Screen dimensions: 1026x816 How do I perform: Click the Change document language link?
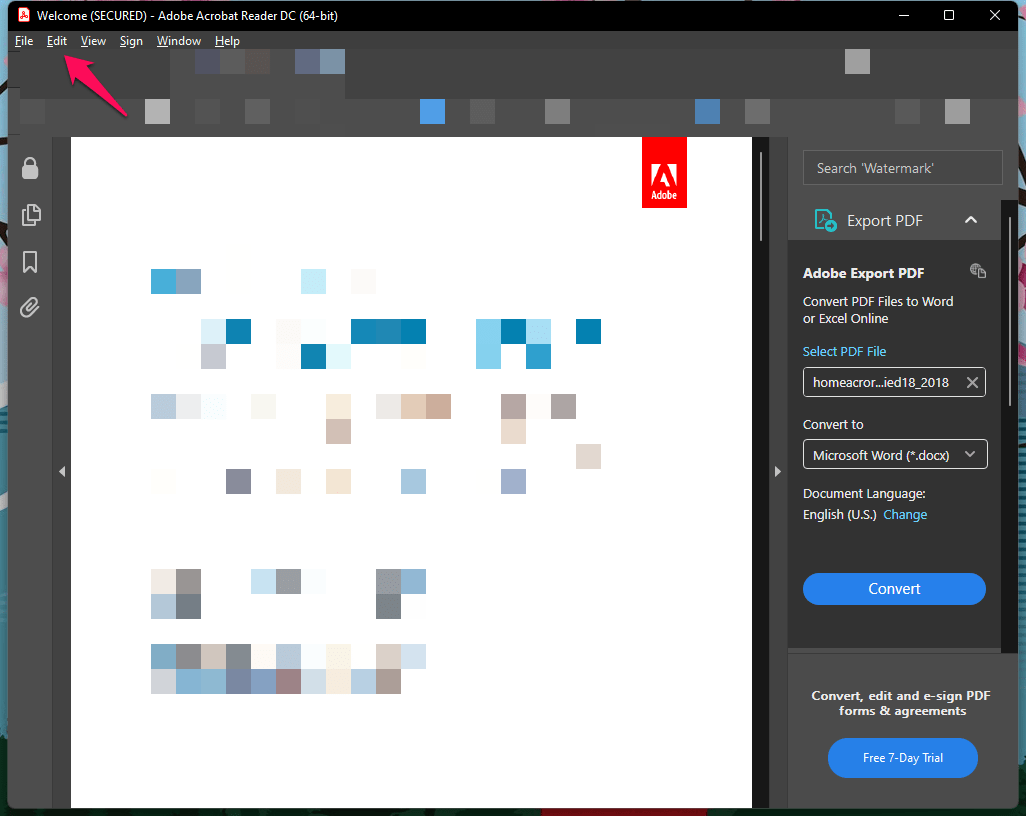click(x=905, y=514)
